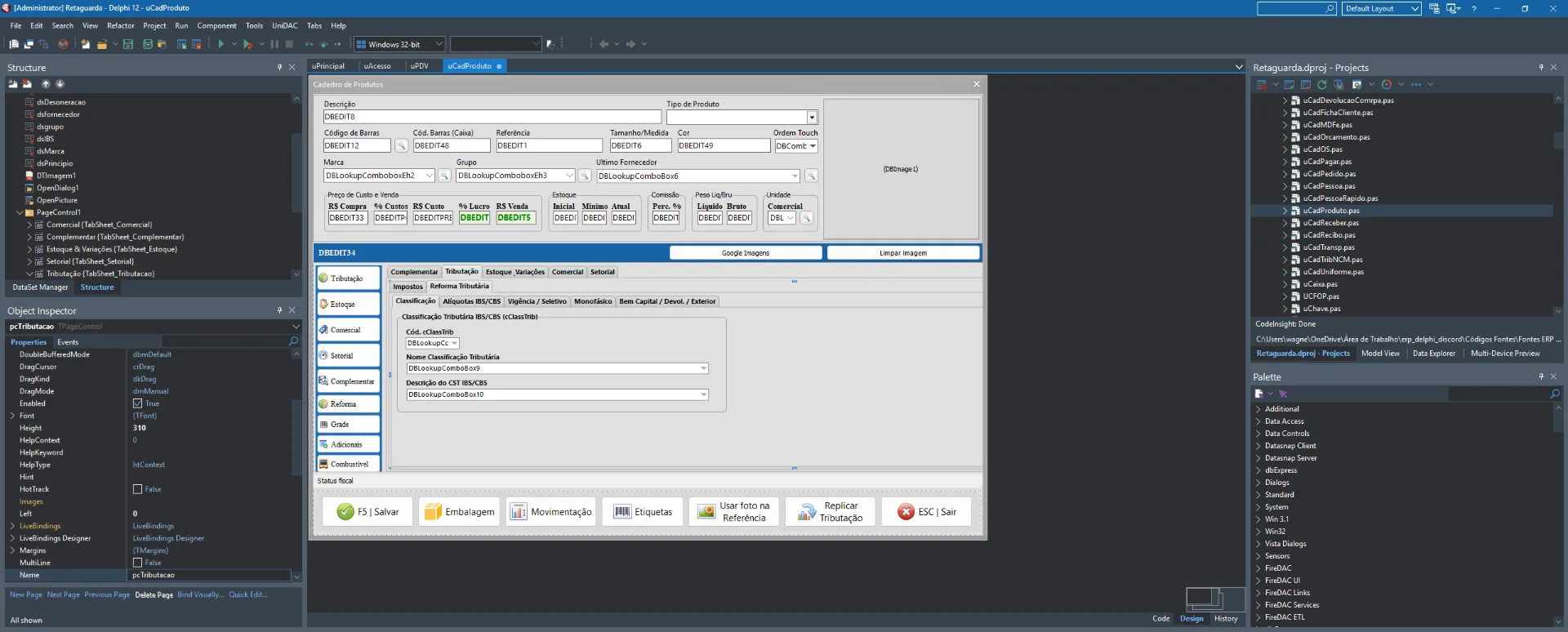Toggle the HotTrack property checkbox

[137, 489]
